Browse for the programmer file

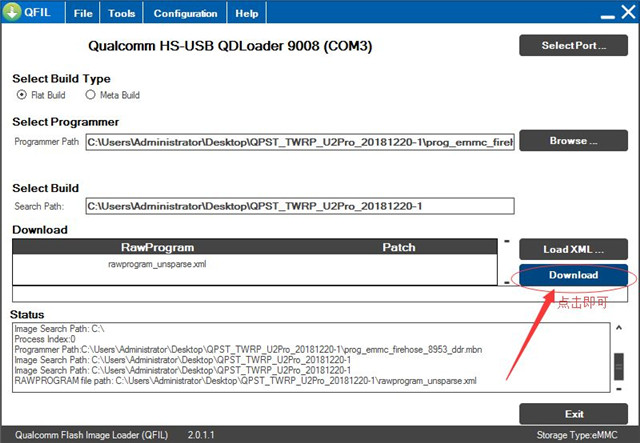(573, 141)
